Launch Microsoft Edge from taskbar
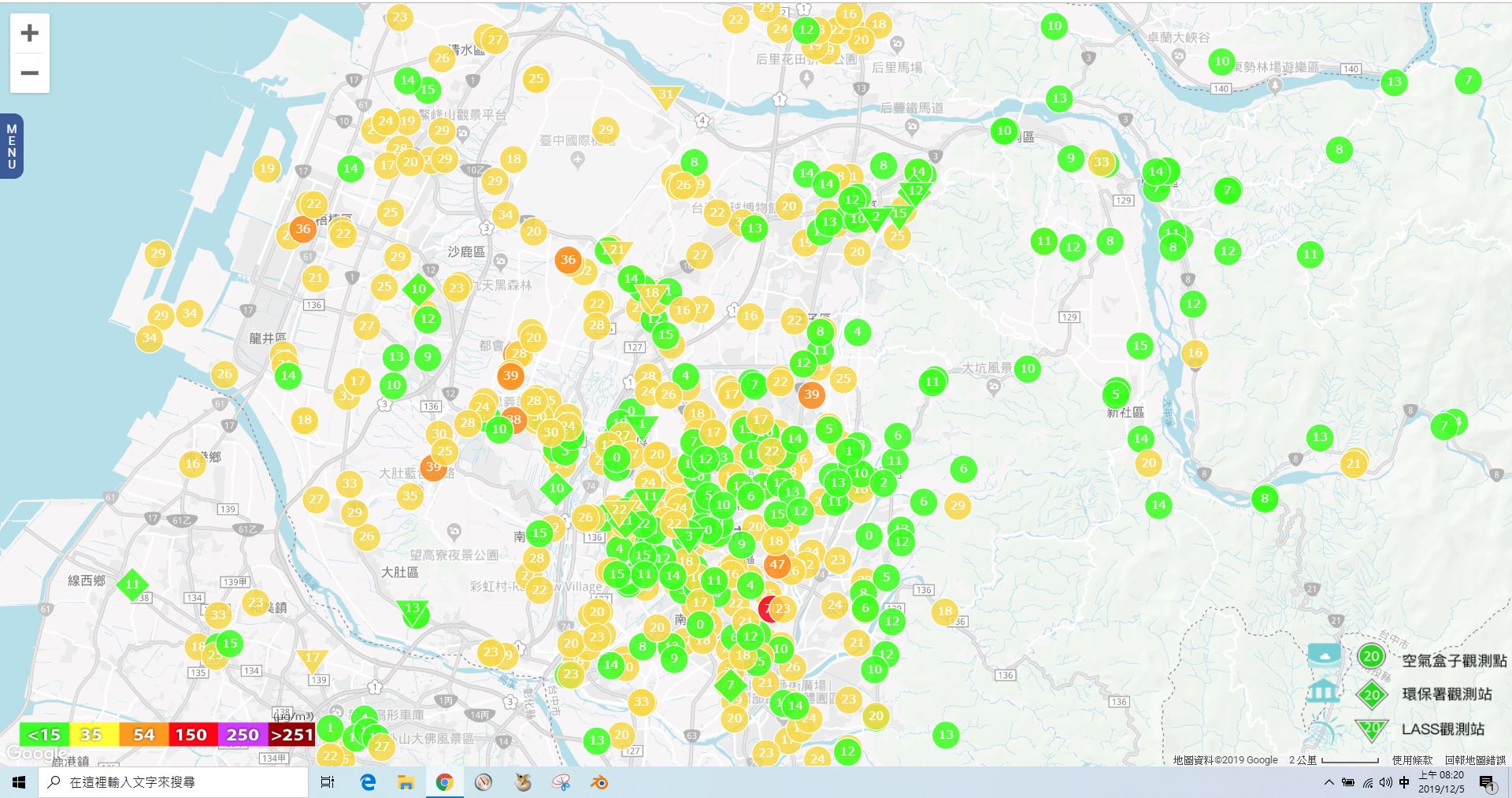 click(368, 782)
